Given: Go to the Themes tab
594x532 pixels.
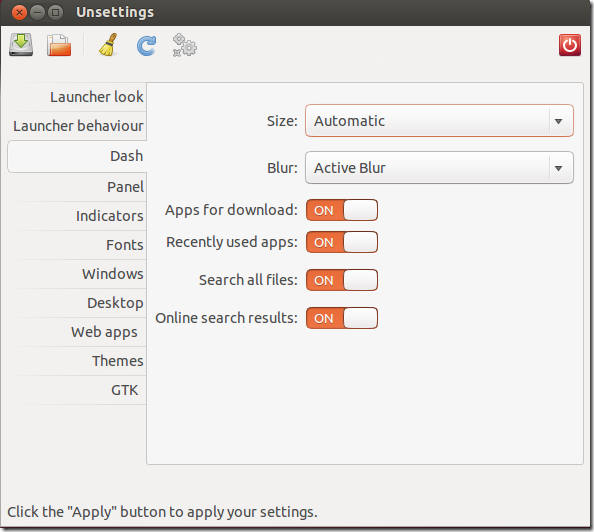Looking at the screenshot, I should (x=77, y=361).
